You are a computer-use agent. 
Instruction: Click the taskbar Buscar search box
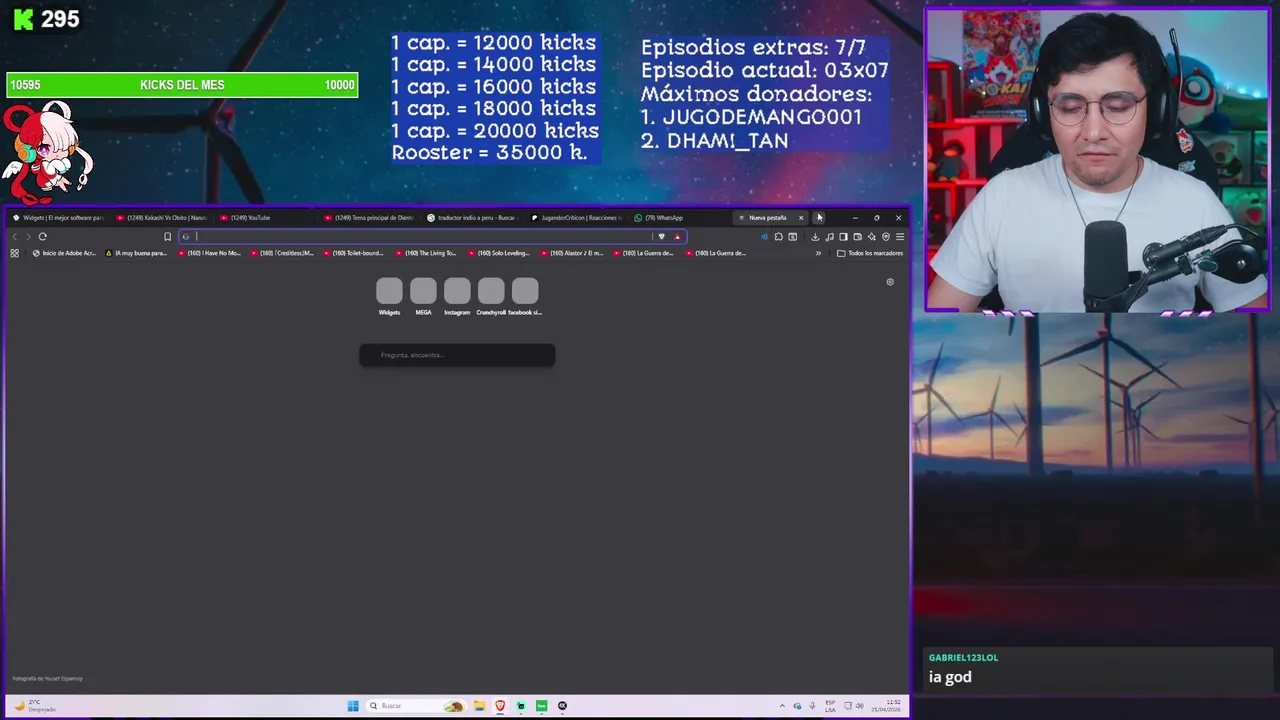click(x=416, y=706)
